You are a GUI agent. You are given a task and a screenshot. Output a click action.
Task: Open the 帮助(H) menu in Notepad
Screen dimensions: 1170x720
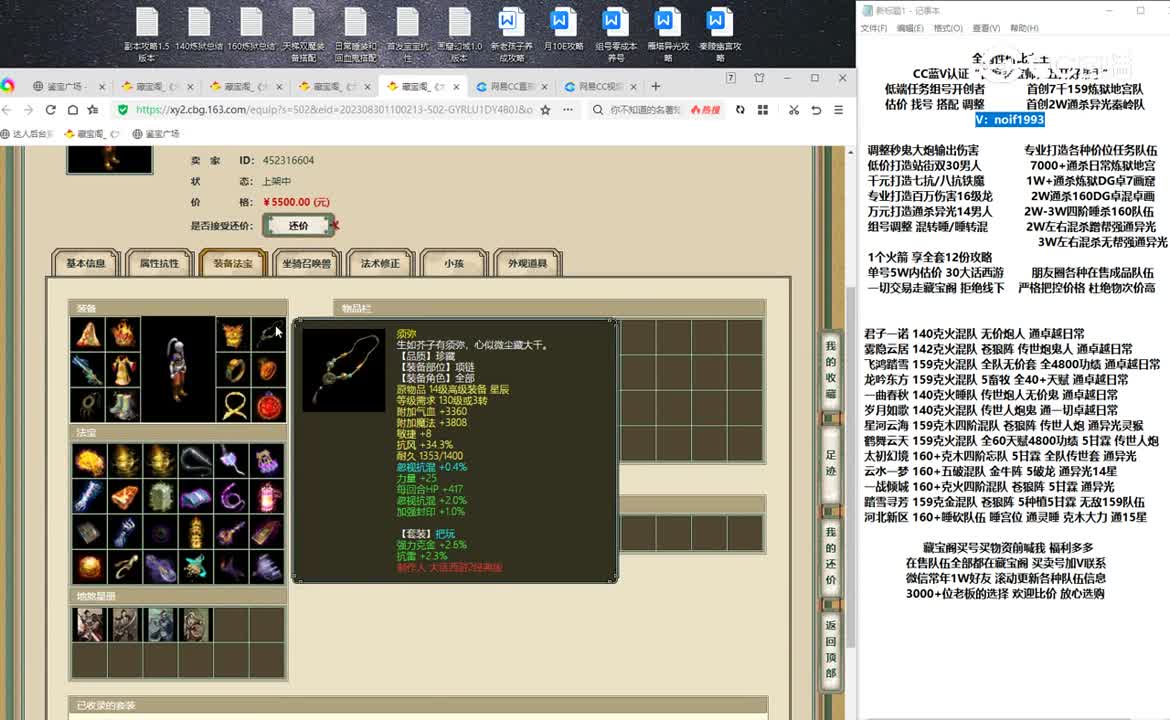click(1024, 28)
